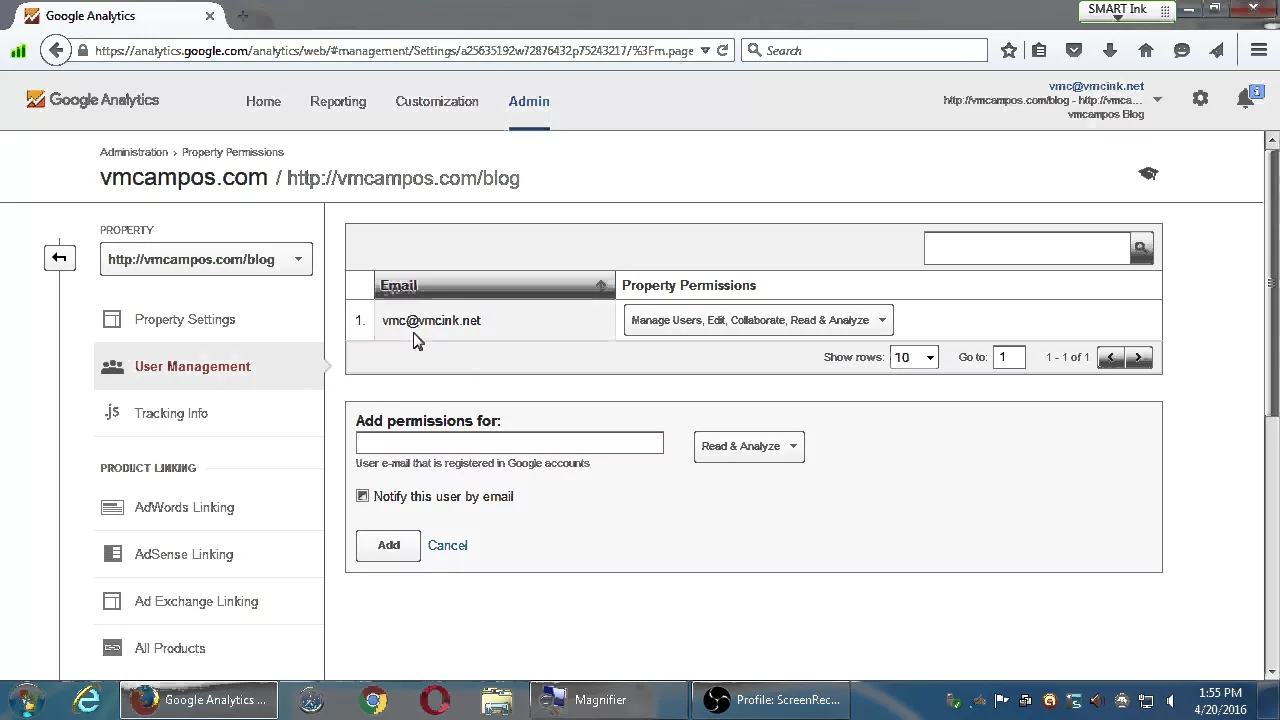
Task: Click the graduation cap education icon
Action: pyautogui.click(x=1148, y=173)
